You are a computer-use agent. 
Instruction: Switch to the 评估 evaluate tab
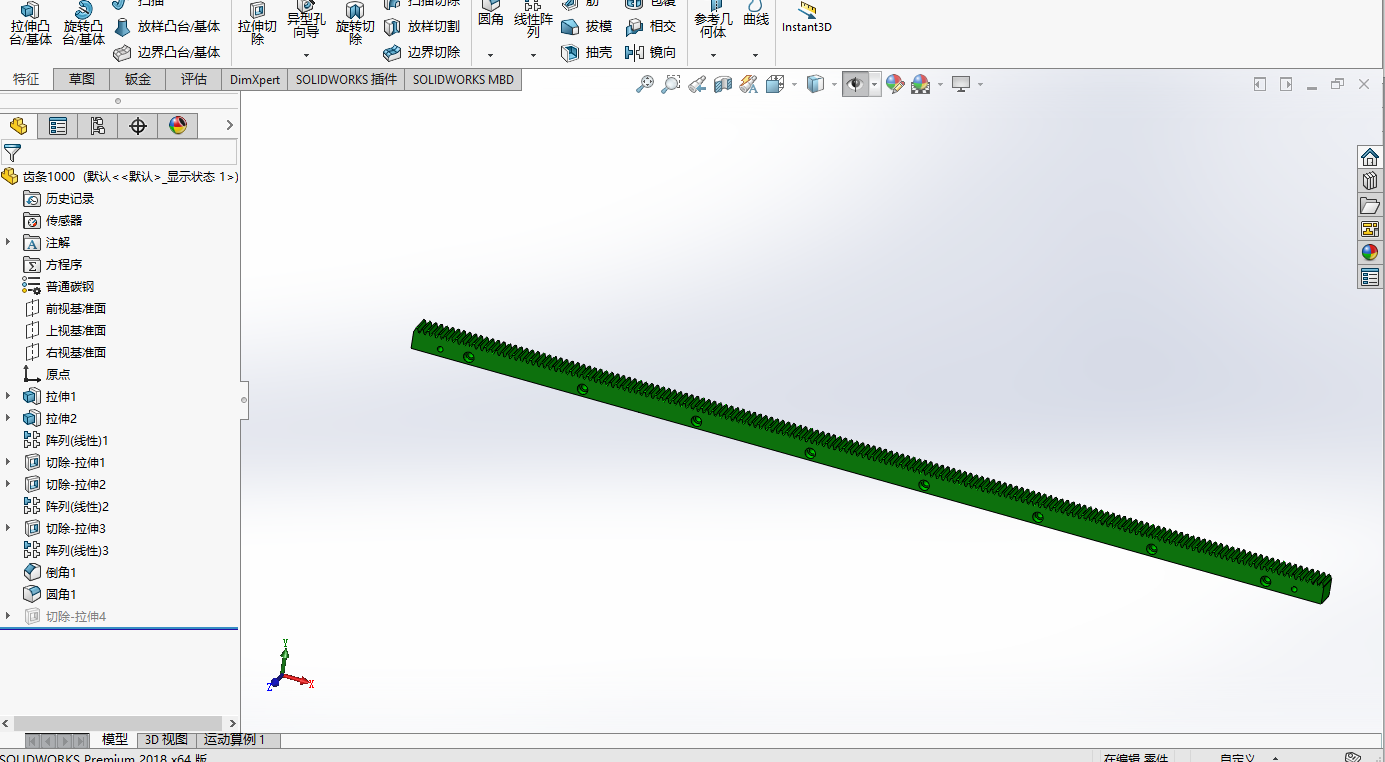[x=194, y=79]
